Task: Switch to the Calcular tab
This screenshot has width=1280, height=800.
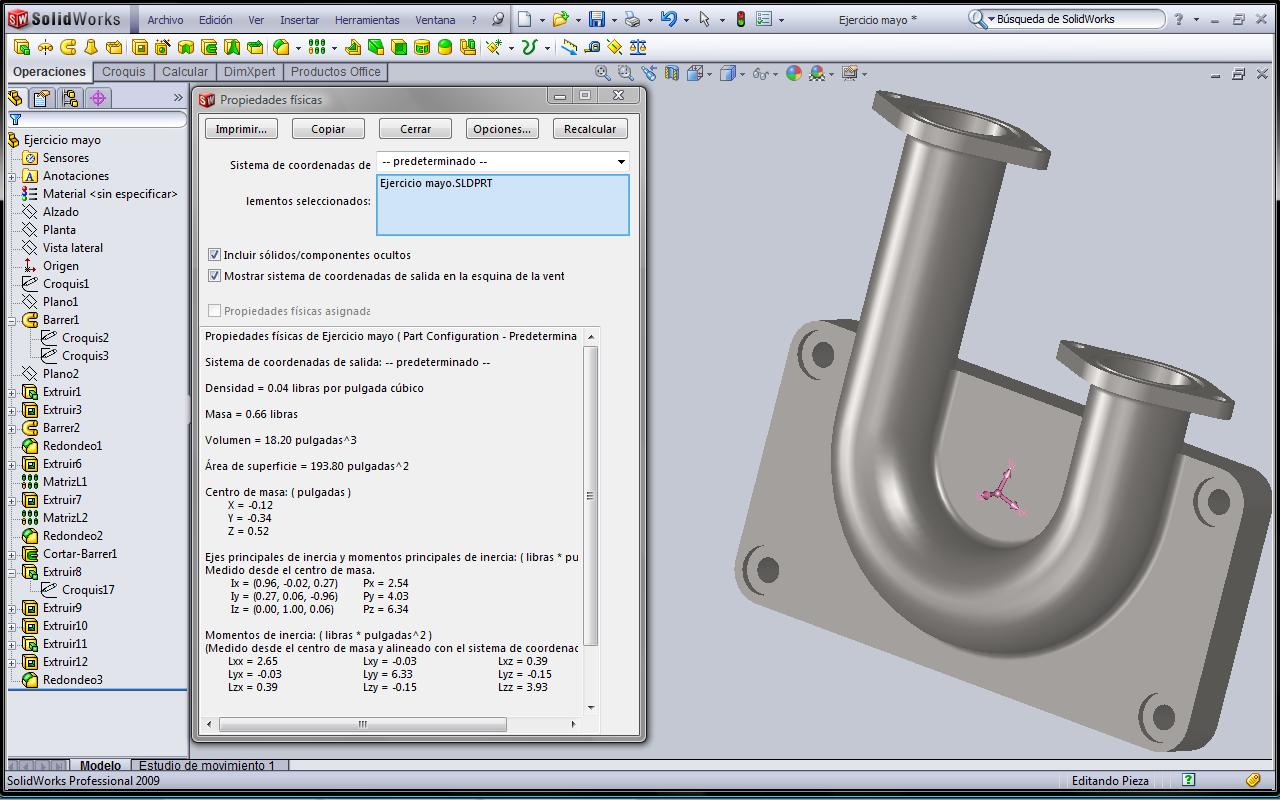Action: point(185,72)
